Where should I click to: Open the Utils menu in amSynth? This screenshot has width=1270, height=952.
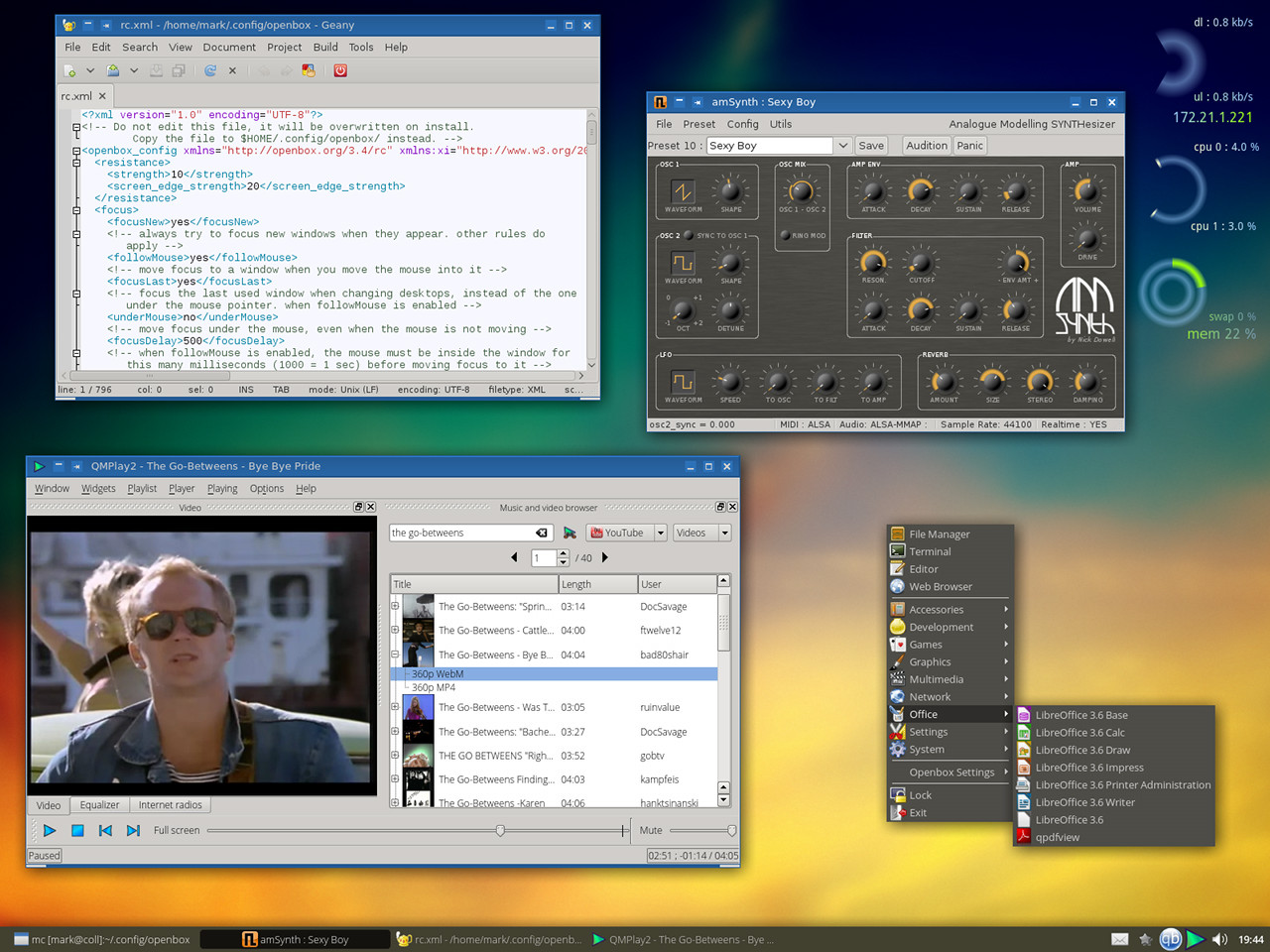(x=781, y=124)
